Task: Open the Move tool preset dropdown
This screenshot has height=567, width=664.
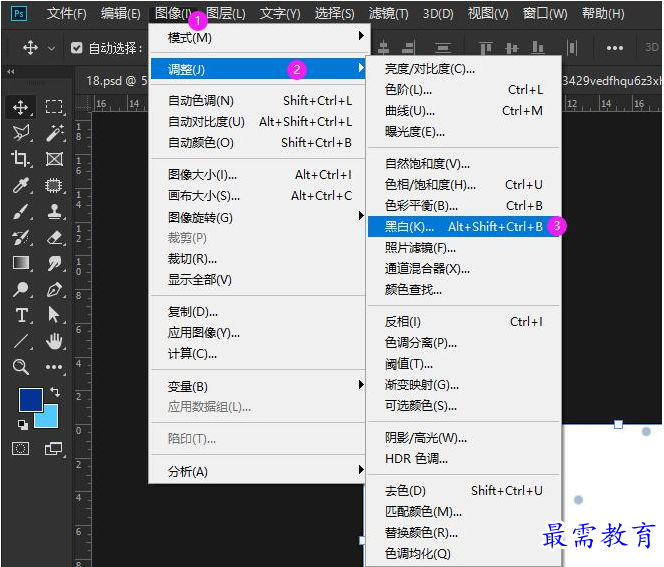Action: [51, 48]
